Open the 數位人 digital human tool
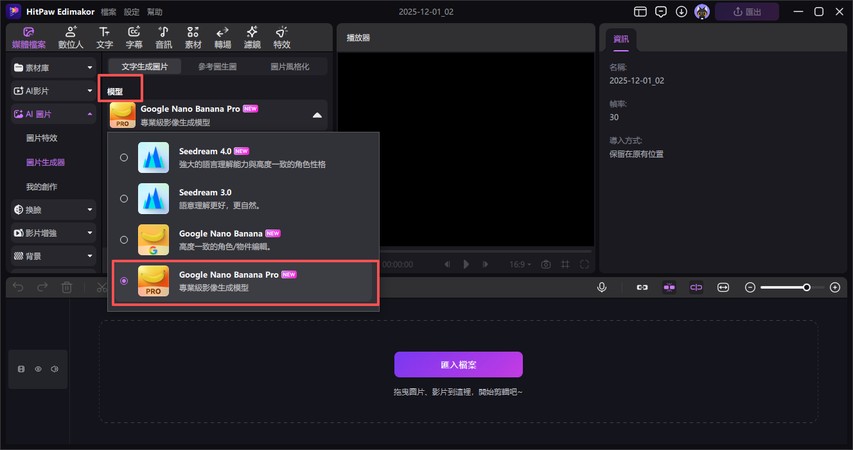 [x=71, y=37]
